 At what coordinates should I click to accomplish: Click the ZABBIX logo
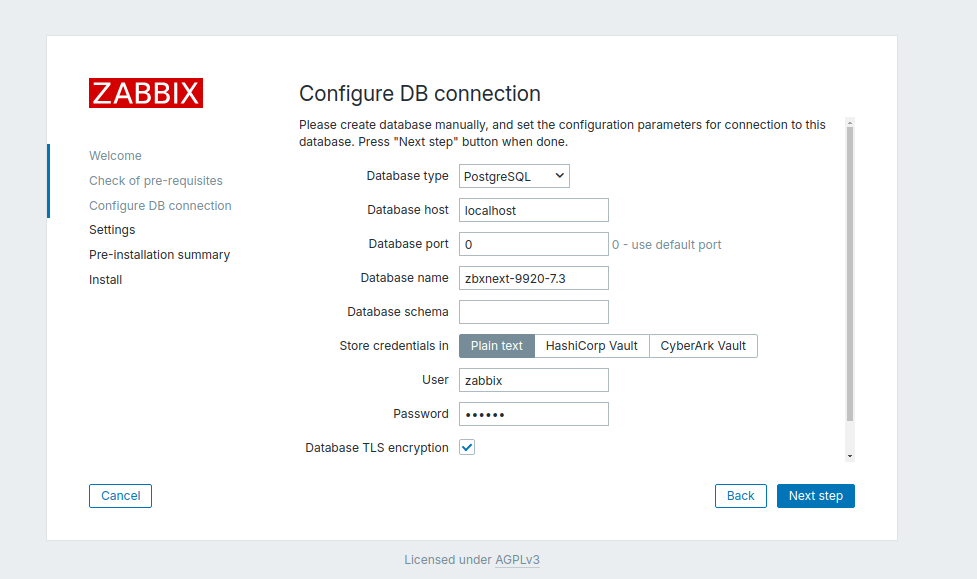pos(146,93)
